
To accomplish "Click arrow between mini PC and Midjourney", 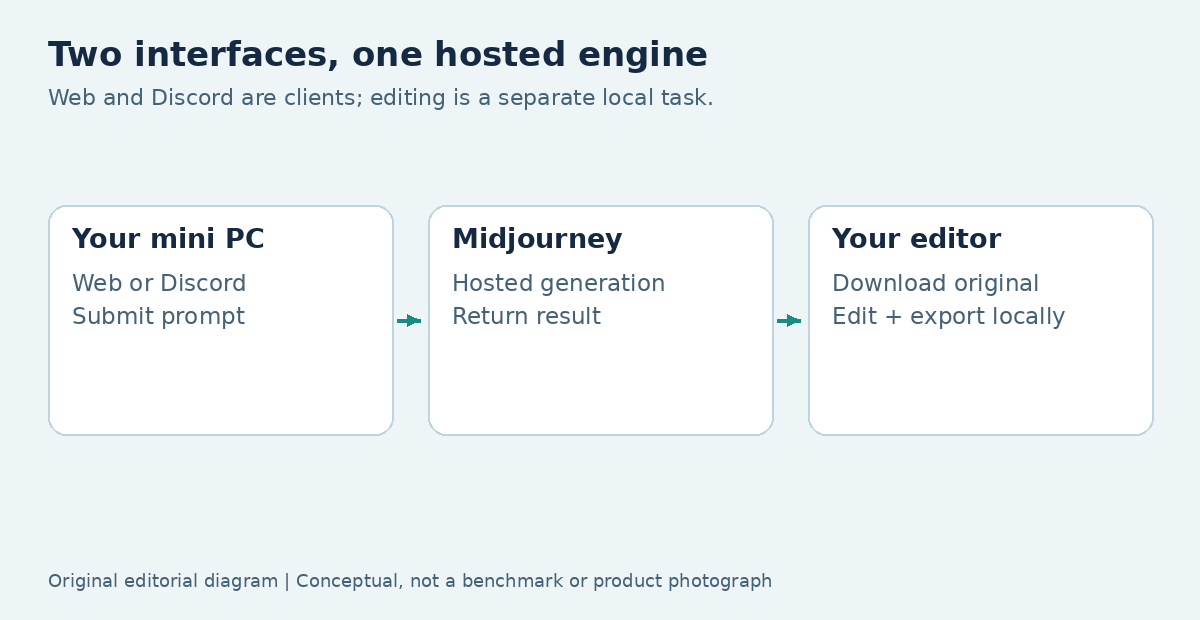I will pos(409,321).
